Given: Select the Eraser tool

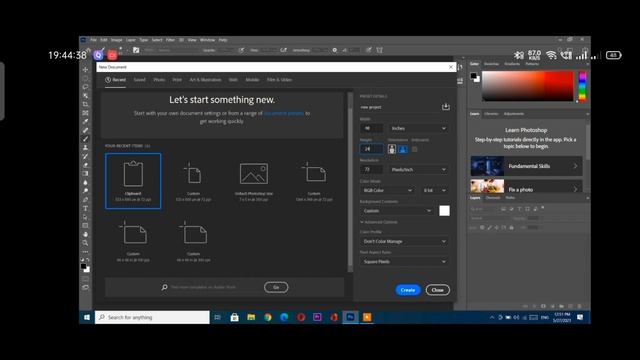Looking at the screenshot, I should tap(85, 165).
